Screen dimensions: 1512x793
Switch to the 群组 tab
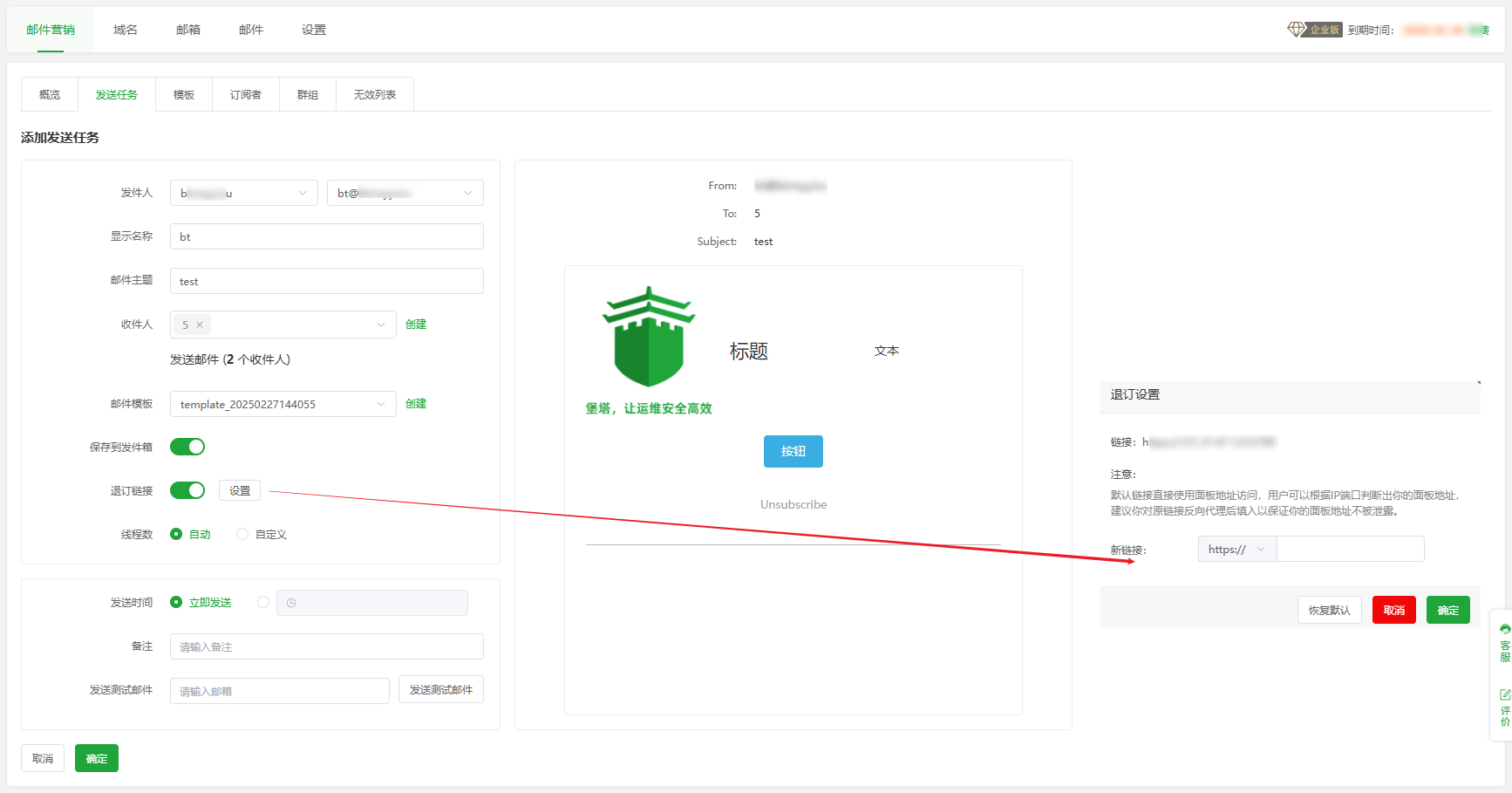[308, 94]
